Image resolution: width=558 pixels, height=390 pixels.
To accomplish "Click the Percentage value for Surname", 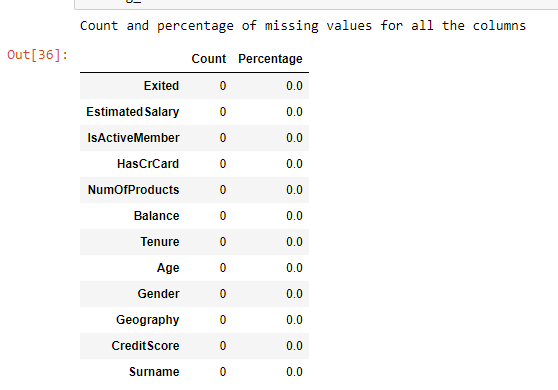I will [x=294, y=371].
